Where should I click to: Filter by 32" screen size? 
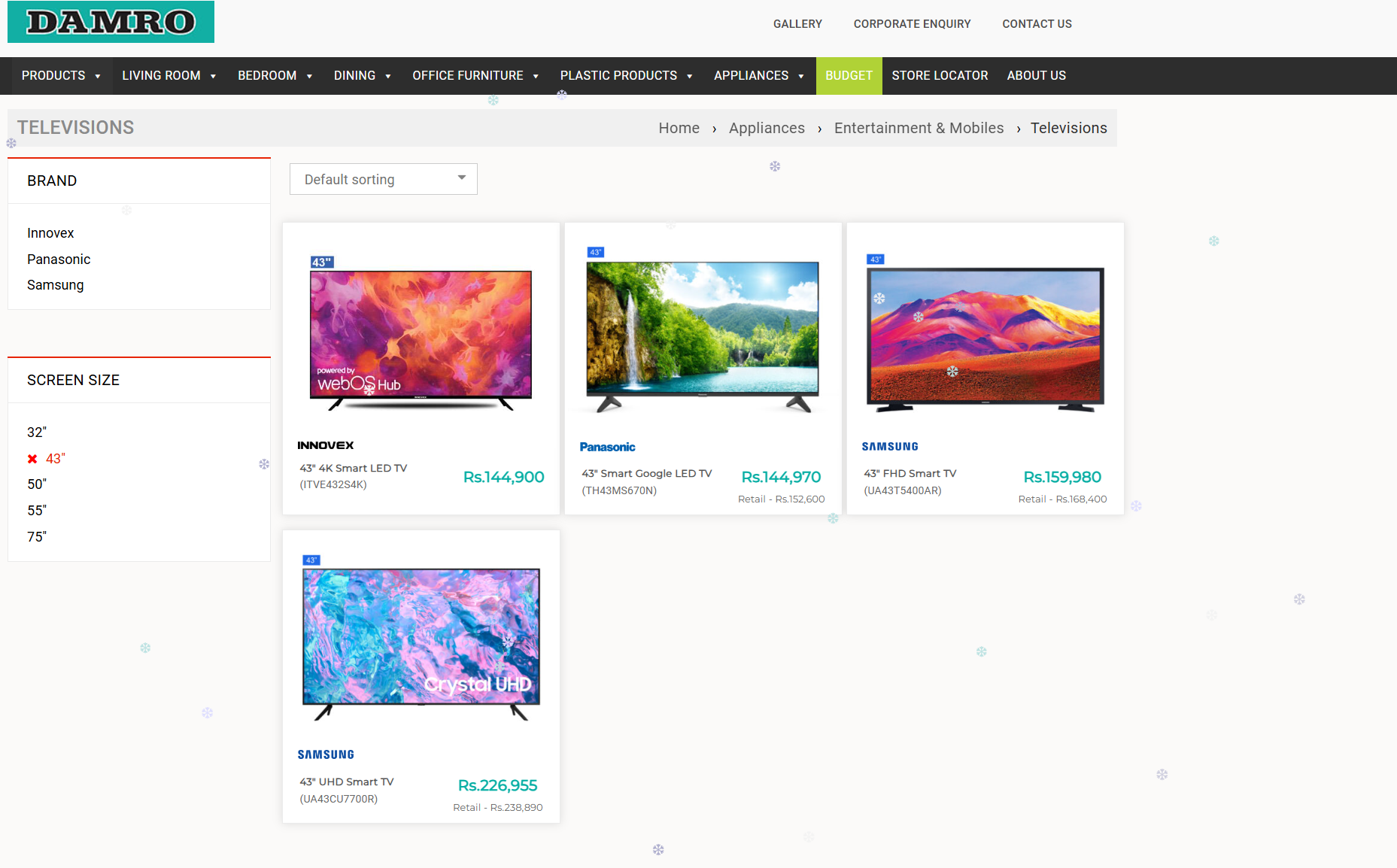point(37,432)
